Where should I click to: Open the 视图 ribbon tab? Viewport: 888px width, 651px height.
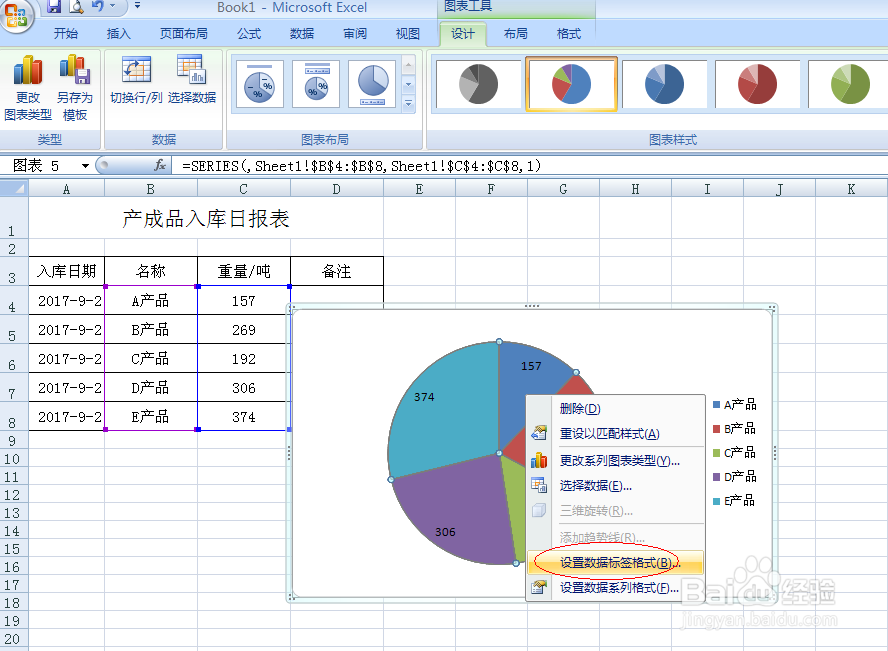pos(408,34)
